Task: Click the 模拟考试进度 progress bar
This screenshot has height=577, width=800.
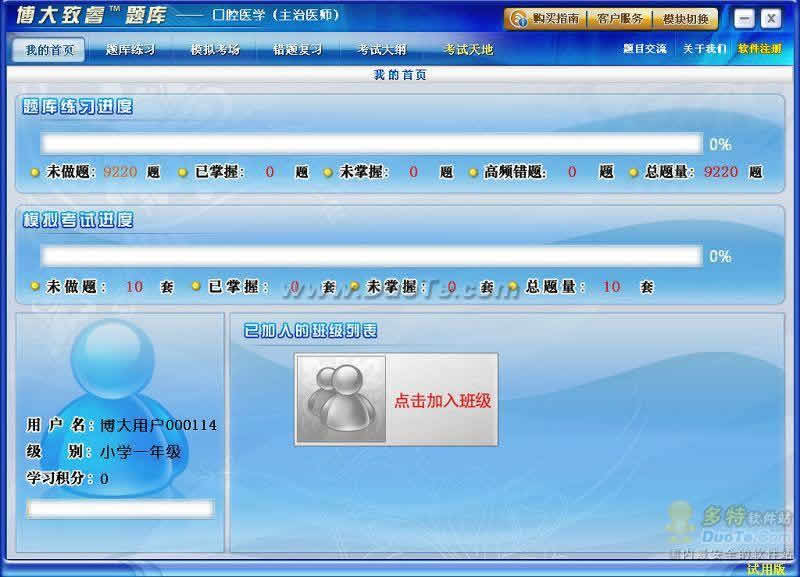Action: click(x=371, y=256)
